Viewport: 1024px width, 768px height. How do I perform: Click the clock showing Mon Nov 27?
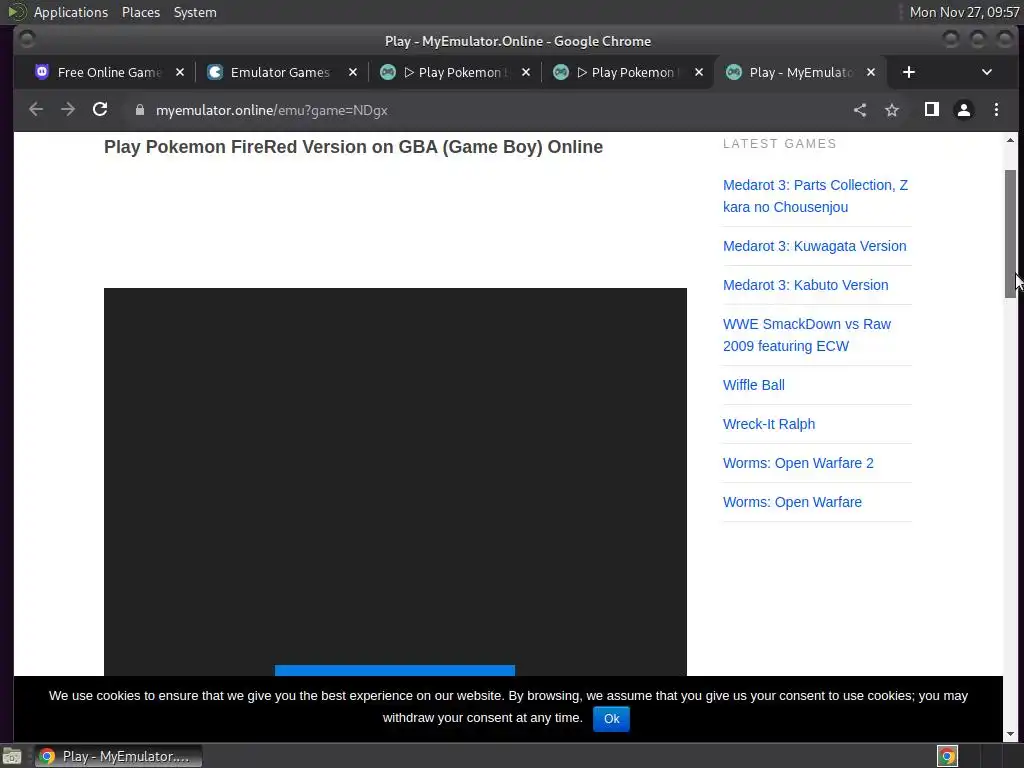pyautogui.click(x=964, y=12)
